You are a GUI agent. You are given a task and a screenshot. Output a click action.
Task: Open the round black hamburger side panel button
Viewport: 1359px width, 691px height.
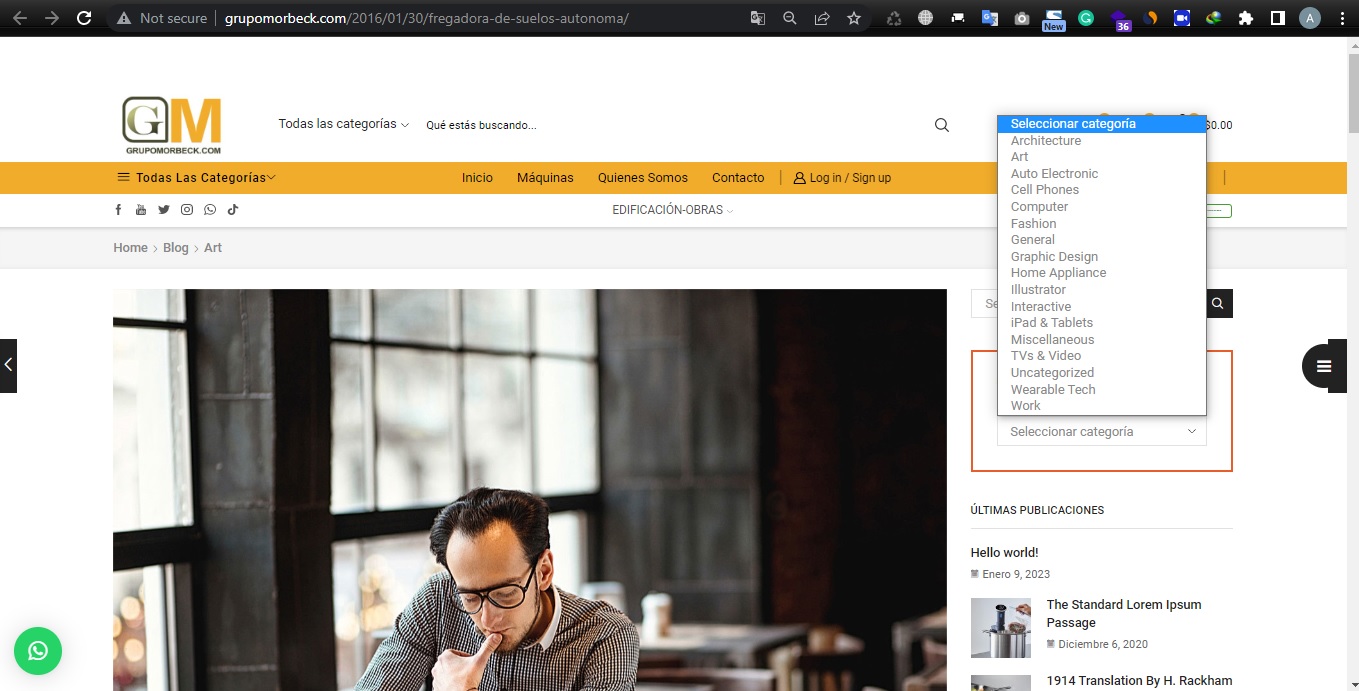[1324, 366]
